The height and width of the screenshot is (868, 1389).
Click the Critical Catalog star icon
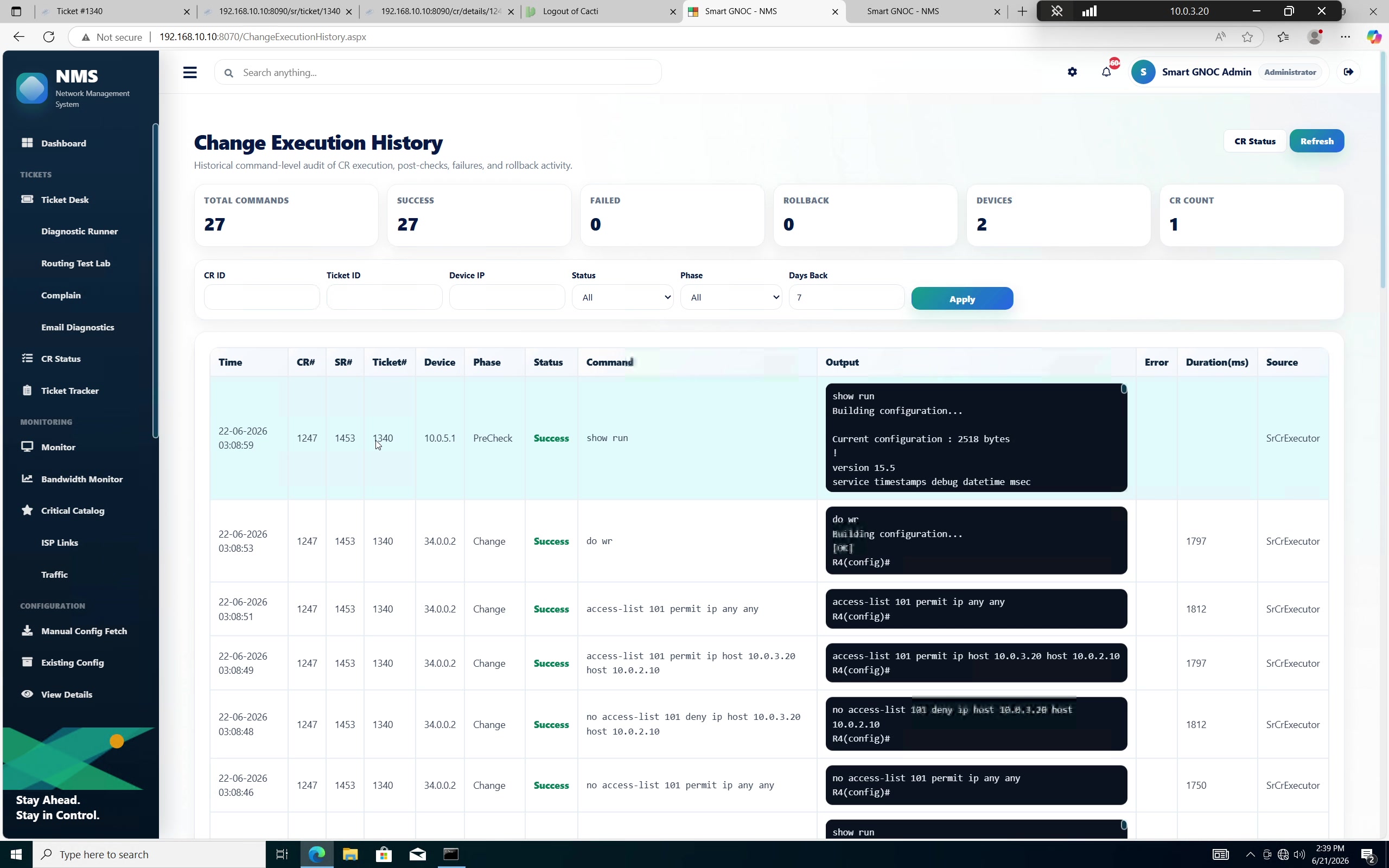click(x=27, y=510)
